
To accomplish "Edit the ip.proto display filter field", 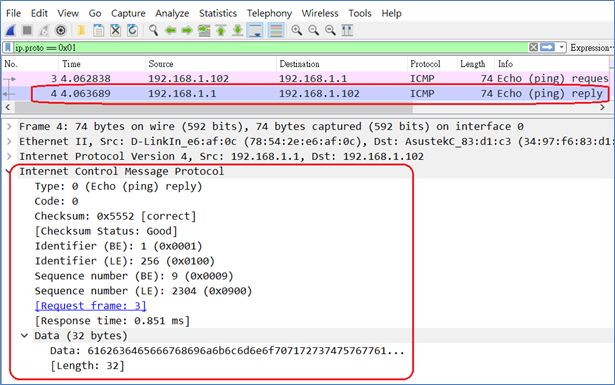I will coord(271,47).
